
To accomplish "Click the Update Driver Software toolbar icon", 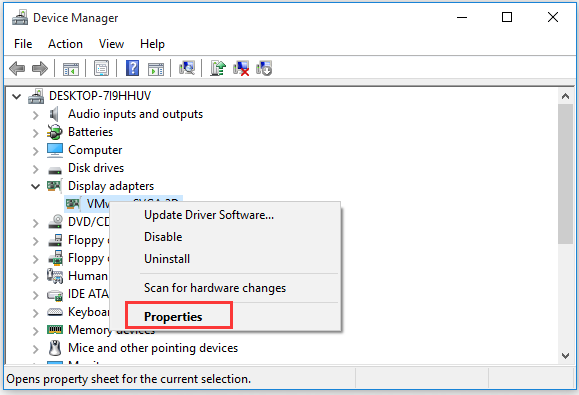I will 218,68.
